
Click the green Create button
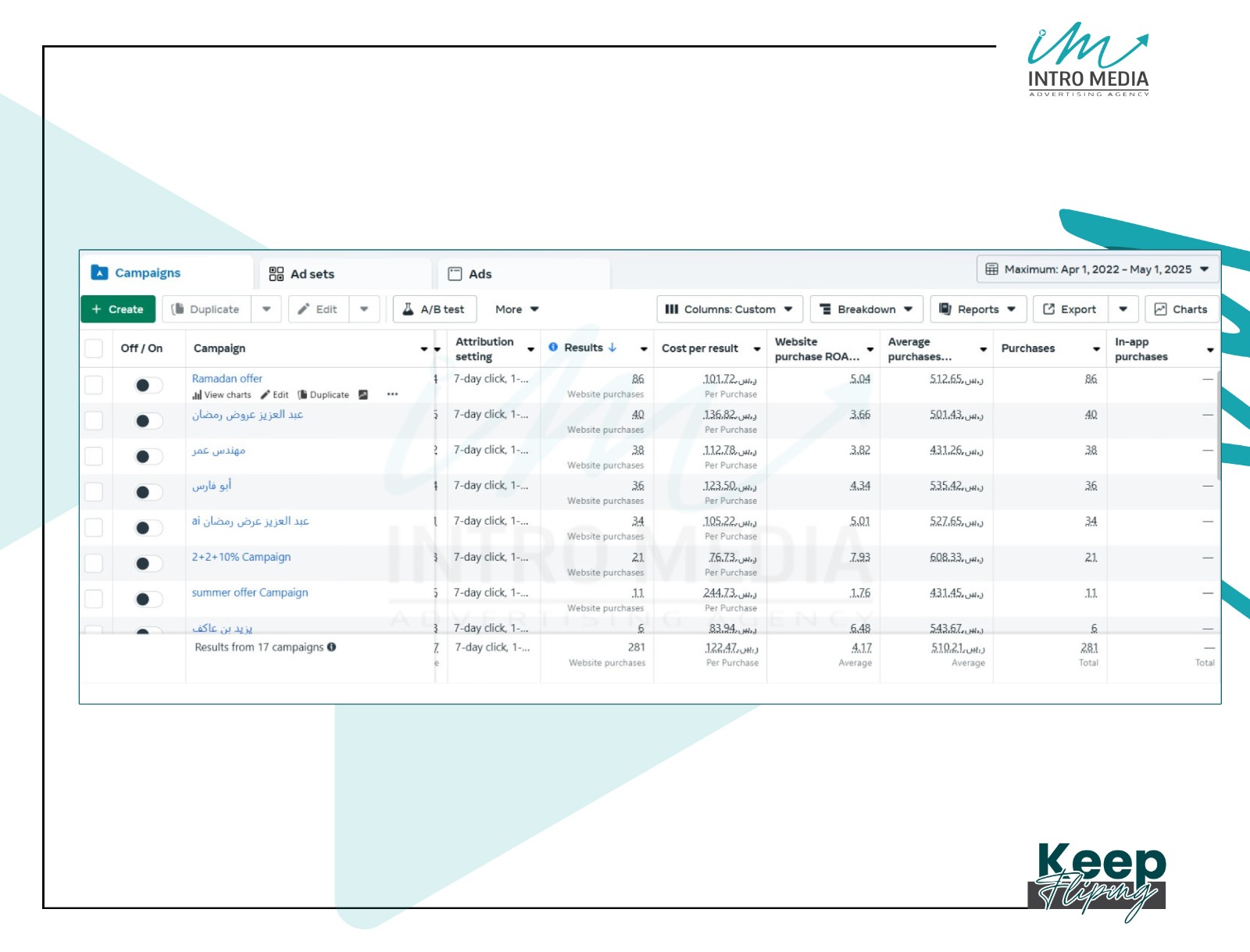pyautogui.click(x=118, y=309)
